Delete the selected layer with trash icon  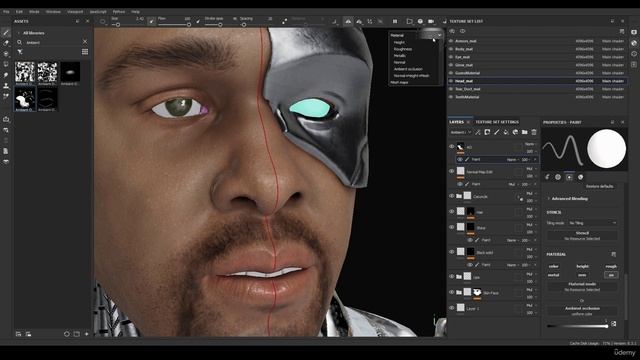(x=534, y=132)
